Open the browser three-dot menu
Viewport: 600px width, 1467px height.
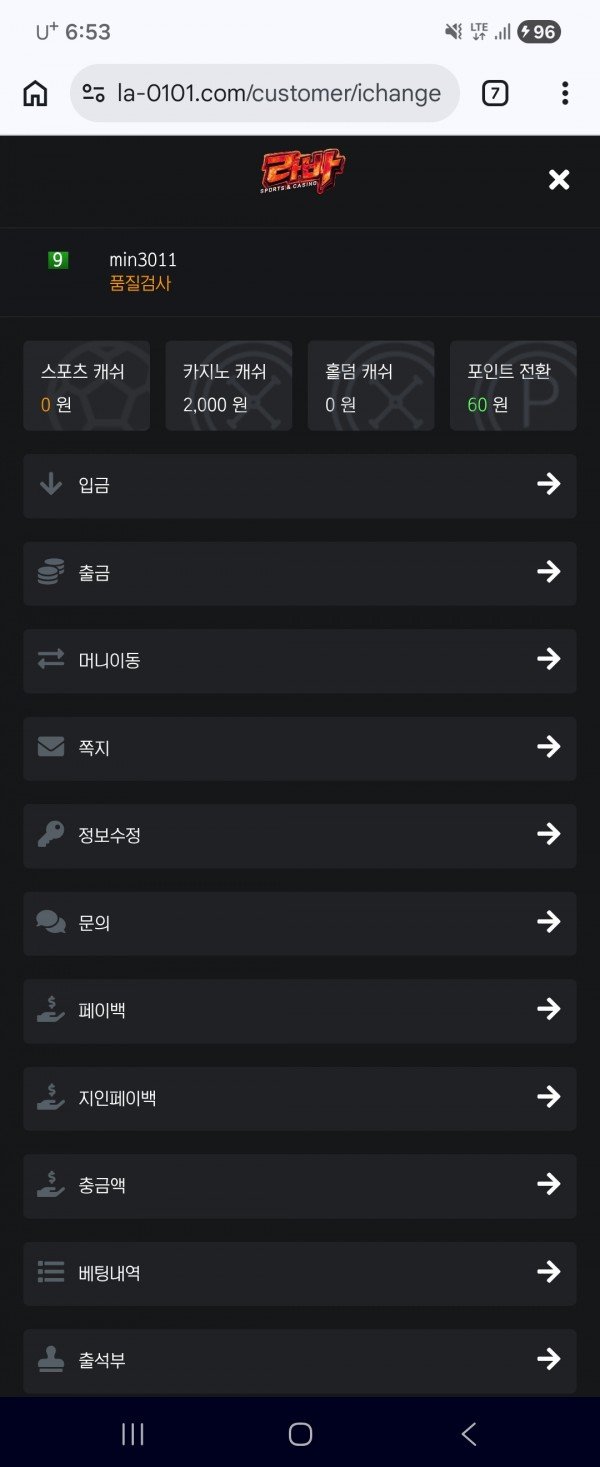tap(565, 94)
